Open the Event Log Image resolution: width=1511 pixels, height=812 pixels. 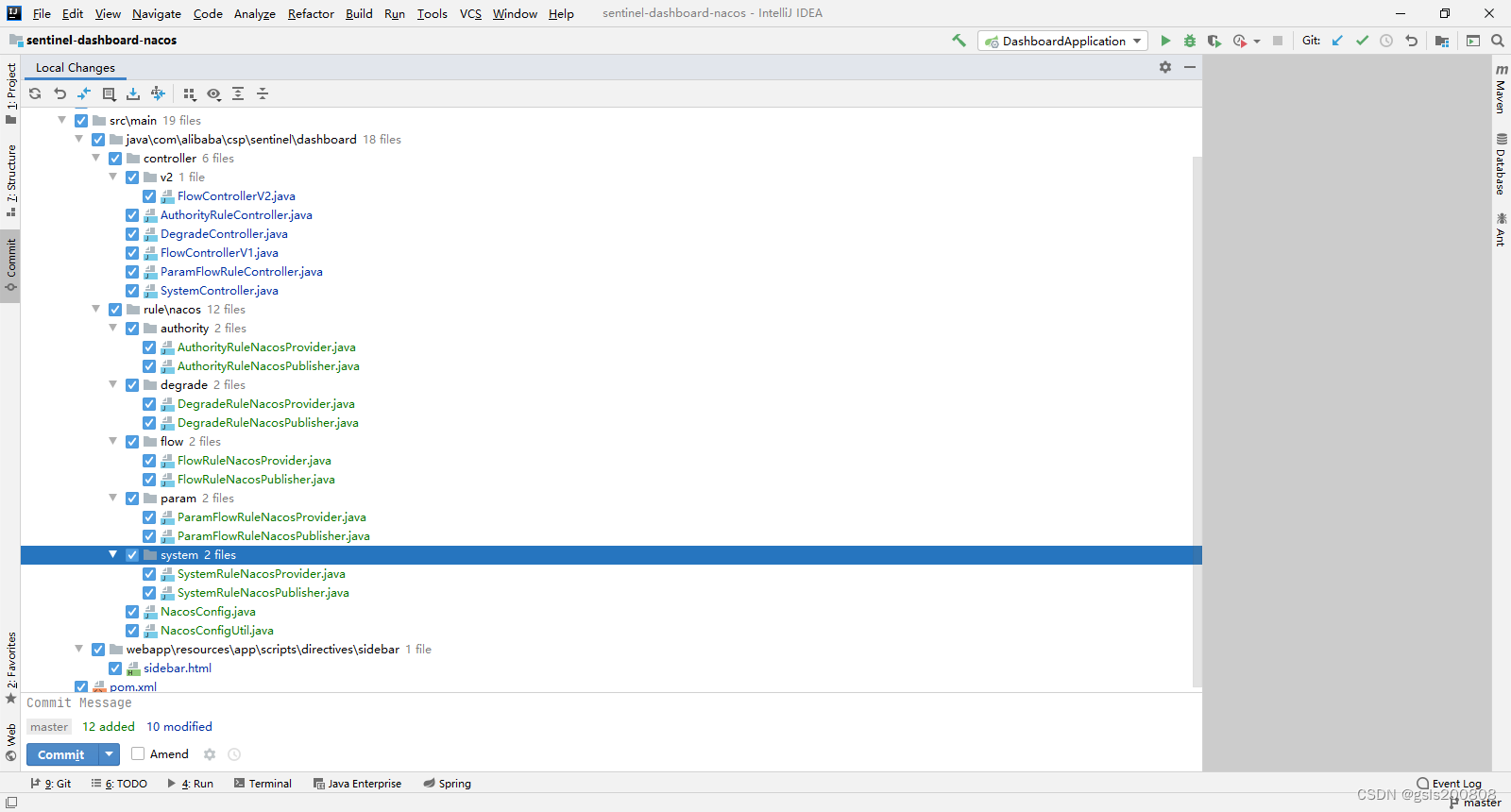point(1449,784)
